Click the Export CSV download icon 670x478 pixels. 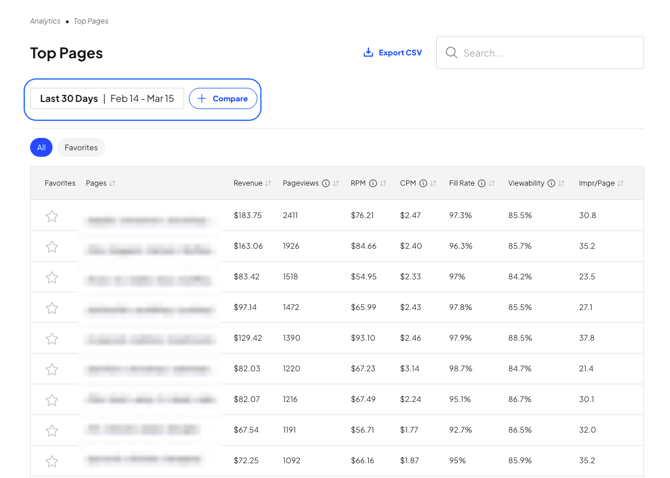[368, 53]
